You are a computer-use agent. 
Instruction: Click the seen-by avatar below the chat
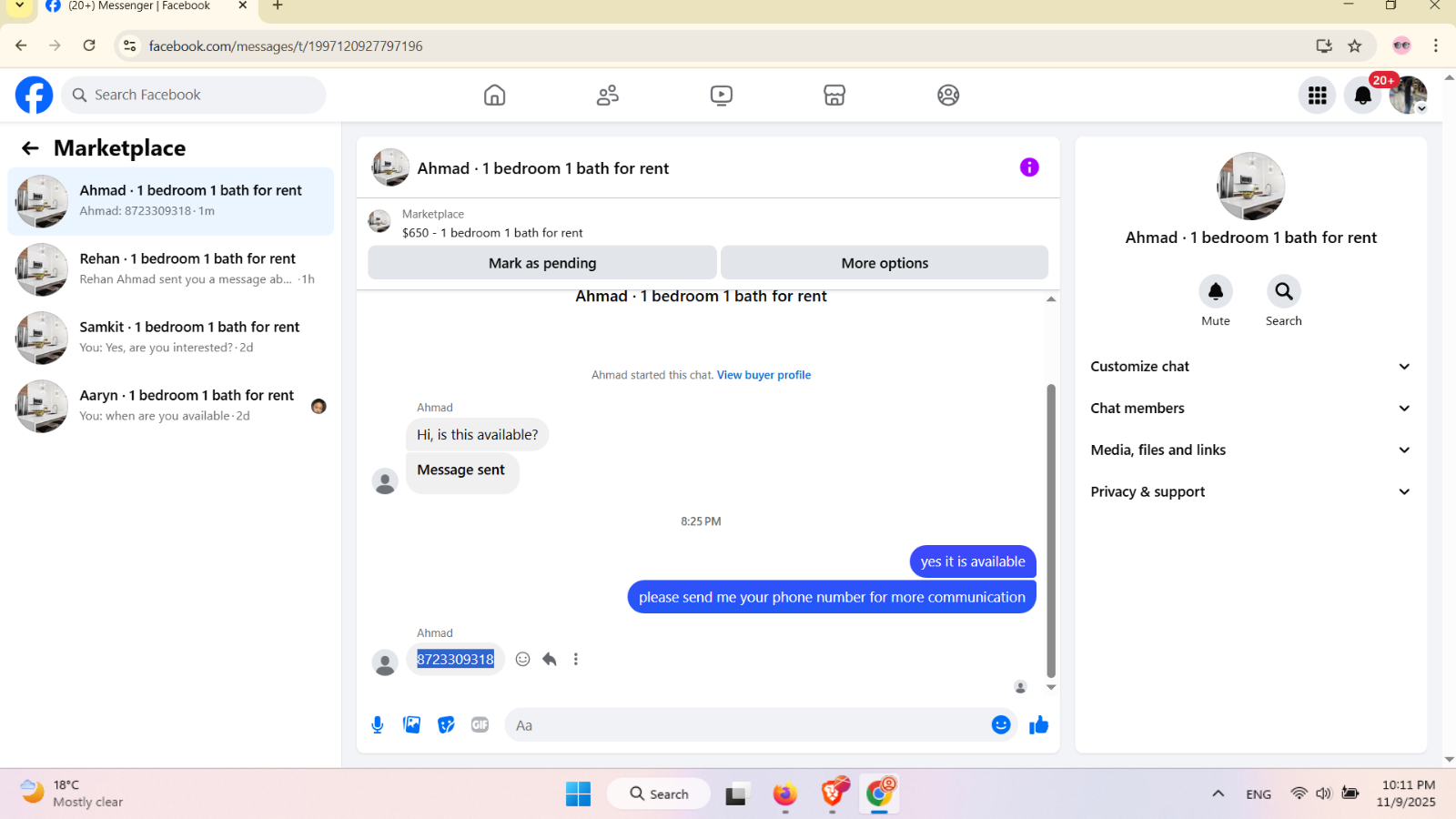[1020, 687]
